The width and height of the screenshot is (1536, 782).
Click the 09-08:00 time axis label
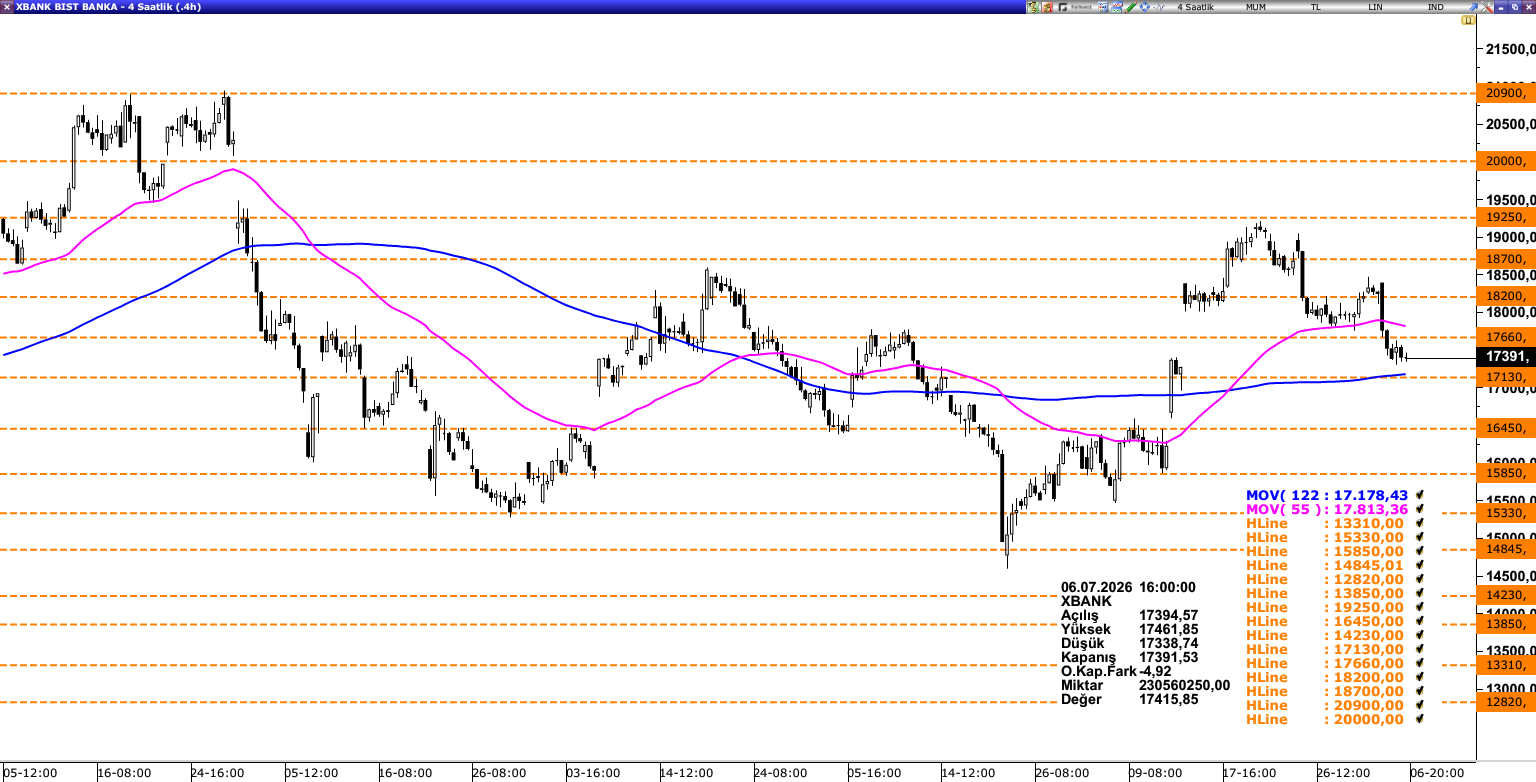click(1155, 773)
